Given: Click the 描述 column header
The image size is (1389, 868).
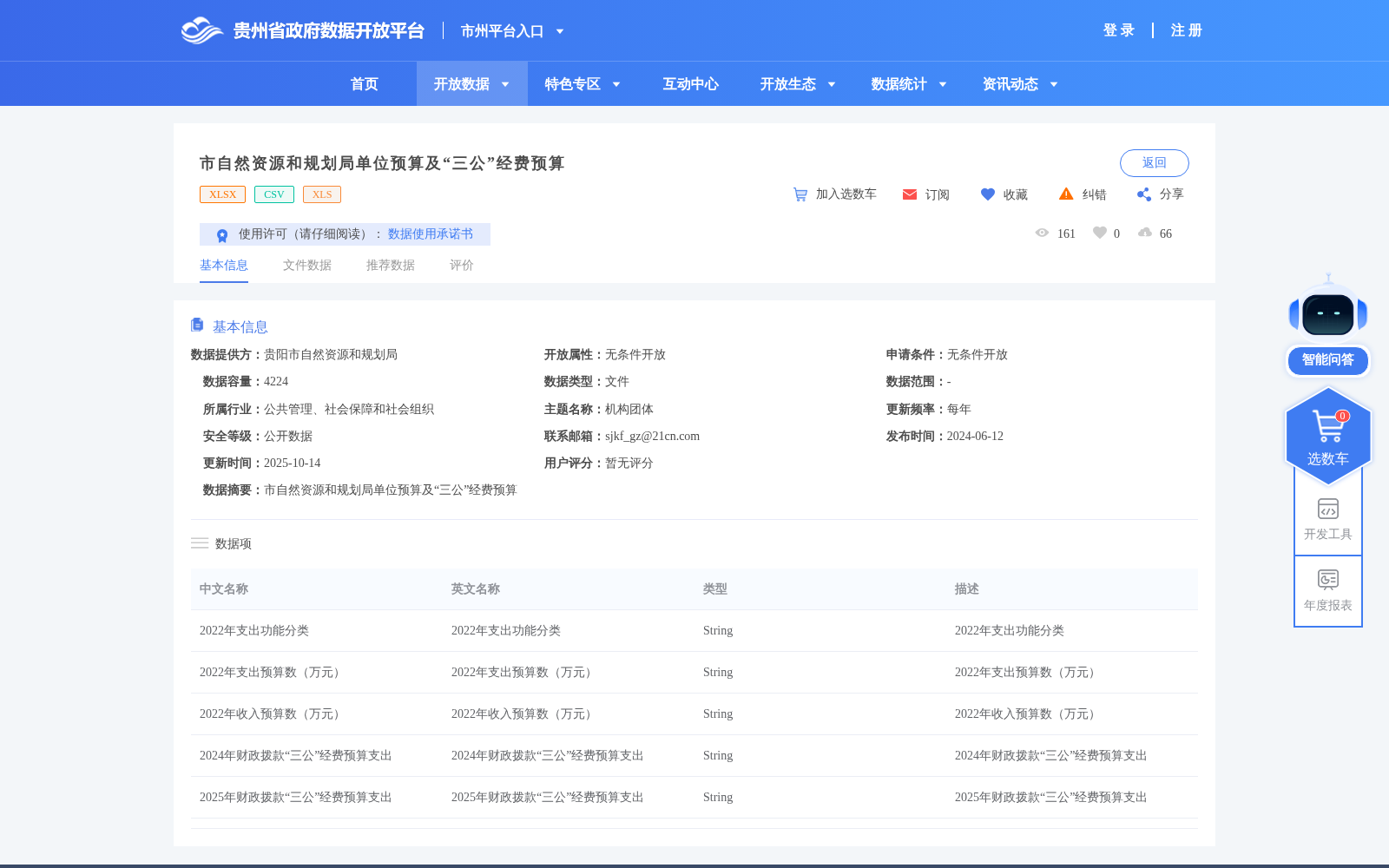Looking at the screenshot, I should tap(967, 589).
